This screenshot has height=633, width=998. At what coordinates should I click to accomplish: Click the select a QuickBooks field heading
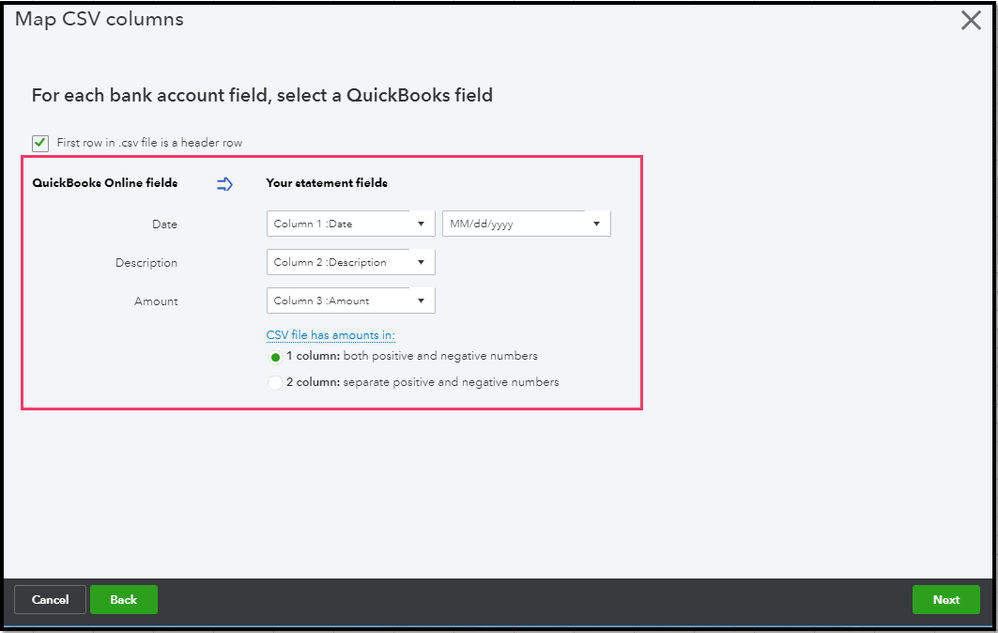click(262, 96)
